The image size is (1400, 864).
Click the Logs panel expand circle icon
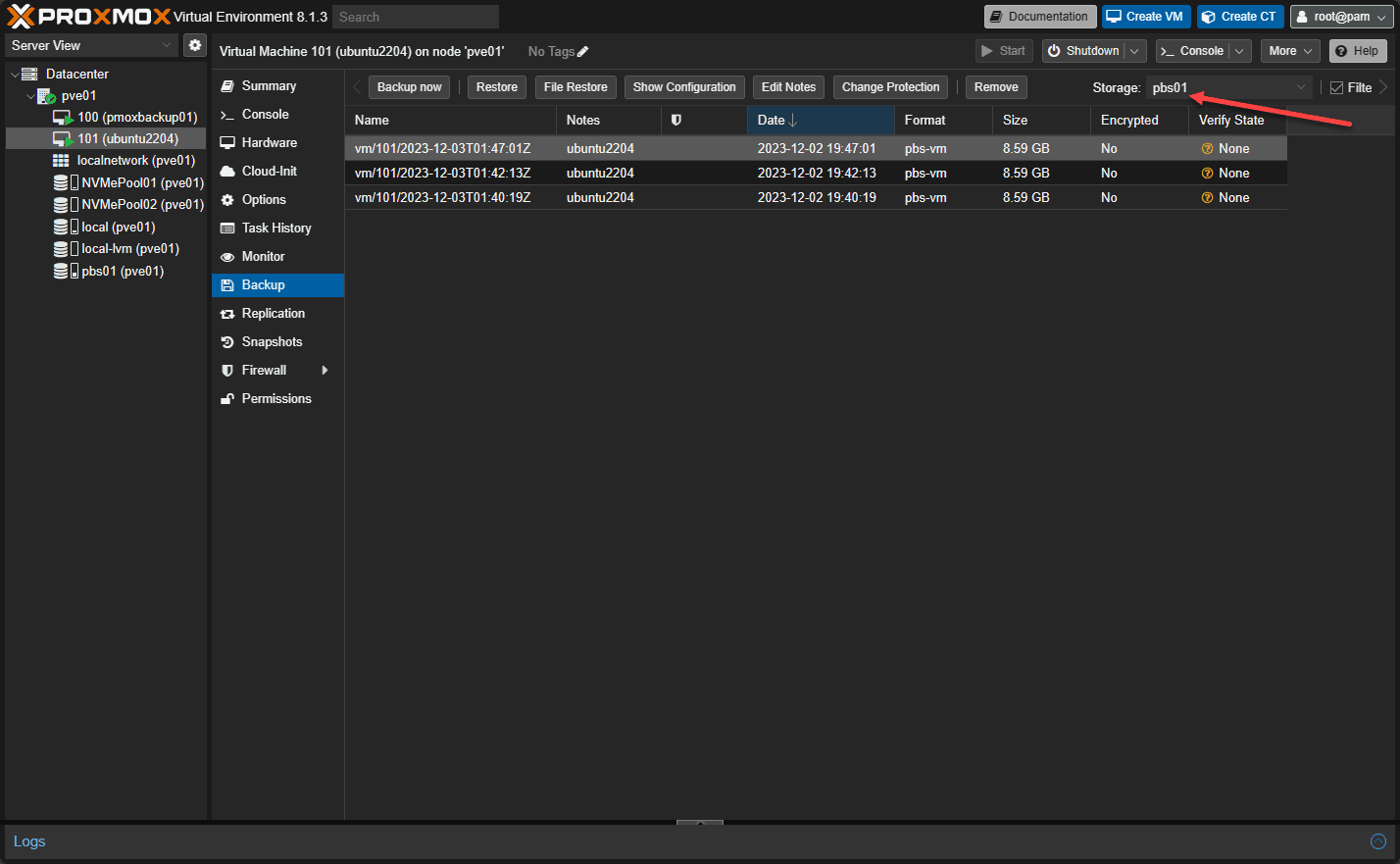click(x=1377, y=841)
